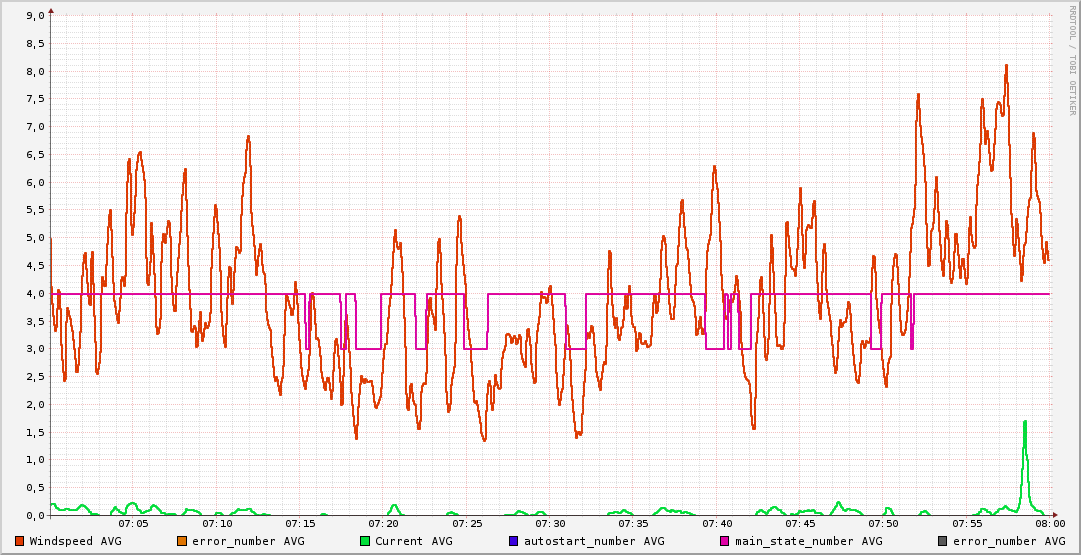Select the 08:00 time axis label
This screenshot has width=1081, height=555.
[x=1049, y=523]
